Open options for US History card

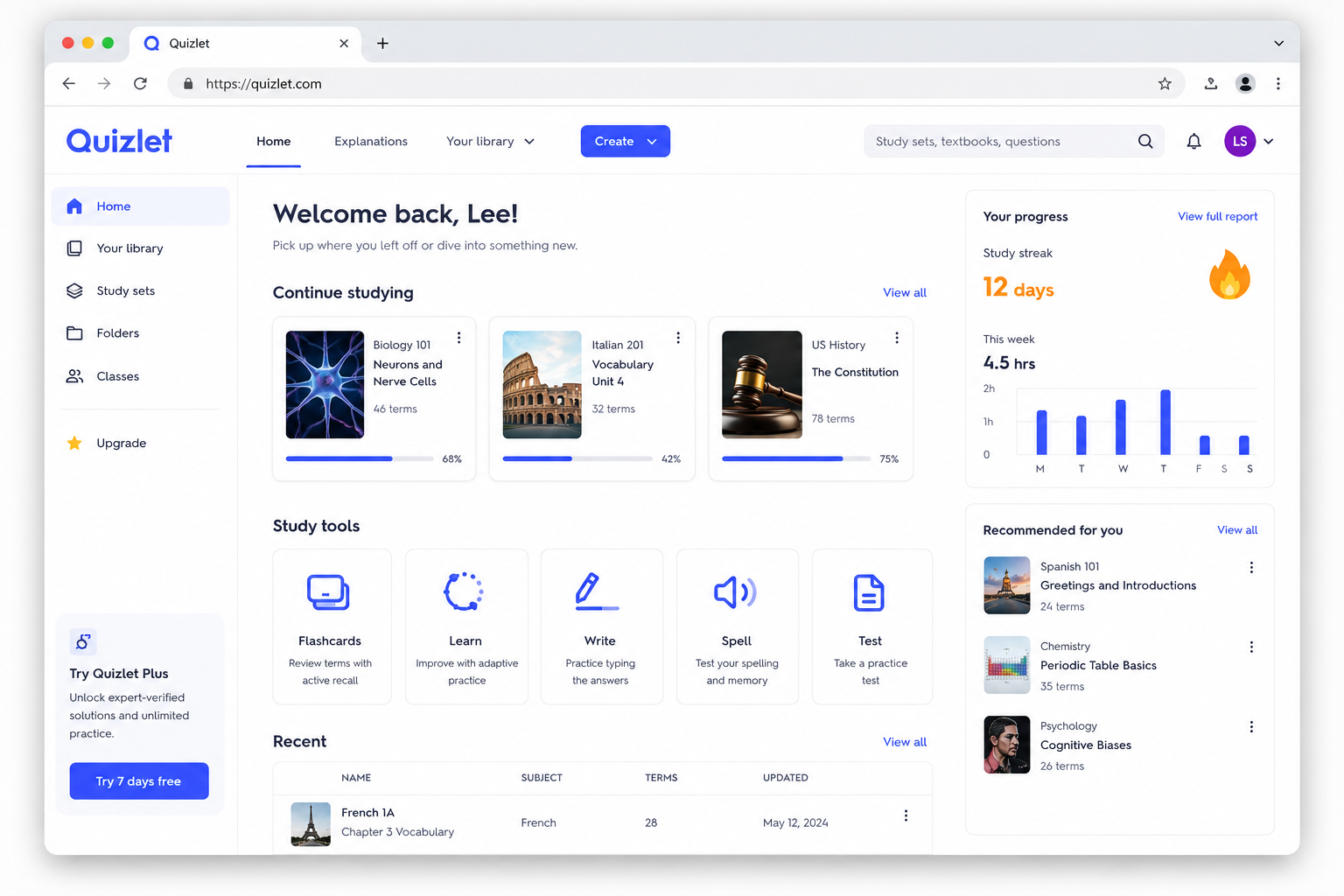[x=897, y=338]
